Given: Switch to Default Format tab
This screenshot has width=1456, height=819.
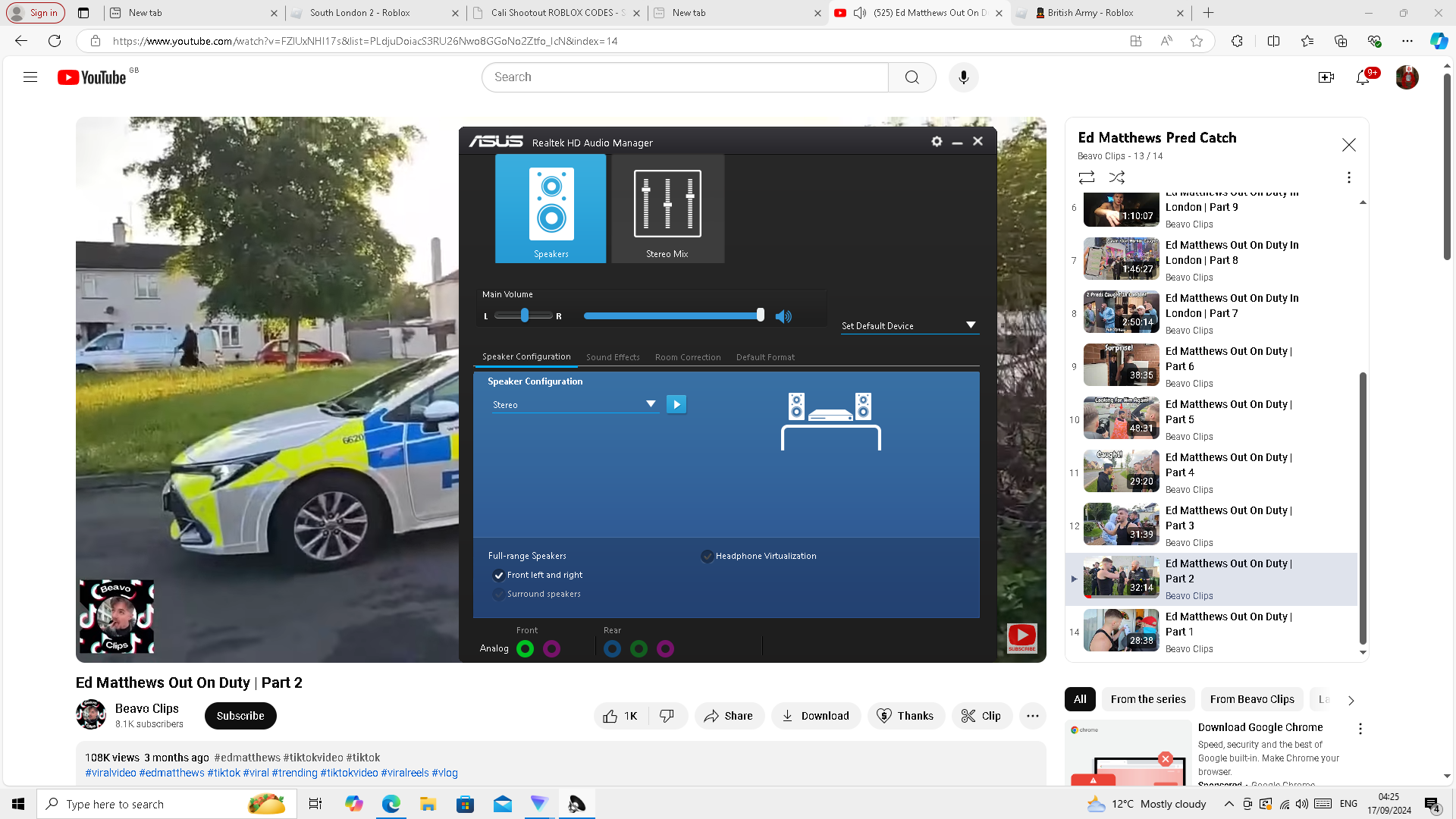Looking at the screenshot, I should point(765,357).
